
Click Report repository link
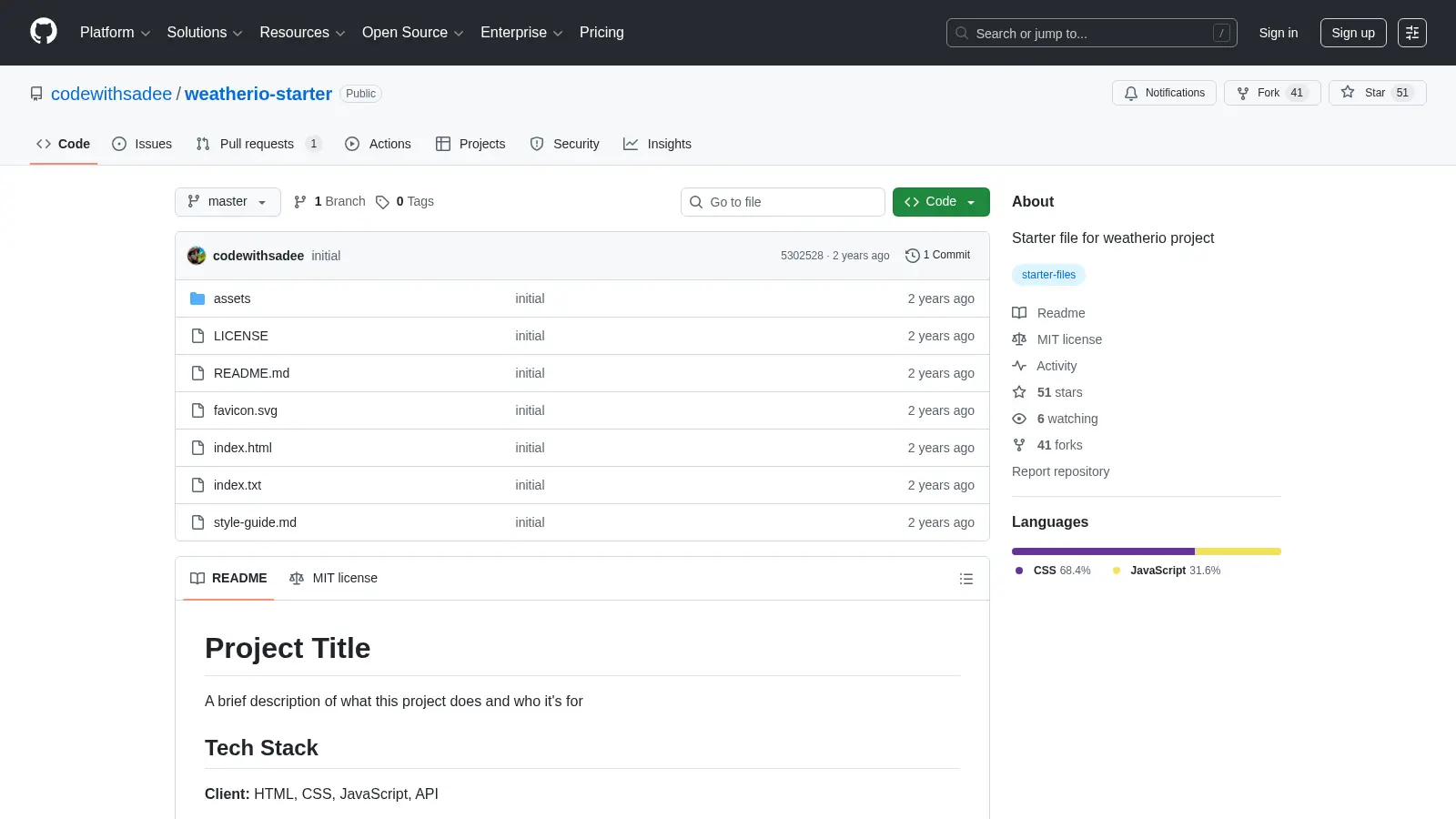(1060, 471)
